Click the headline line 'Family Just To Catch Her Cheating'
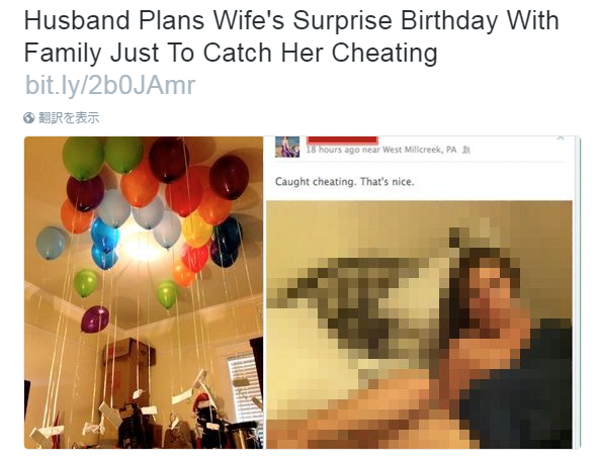This screenshot has height=459, width=600. tap(231, 53)
